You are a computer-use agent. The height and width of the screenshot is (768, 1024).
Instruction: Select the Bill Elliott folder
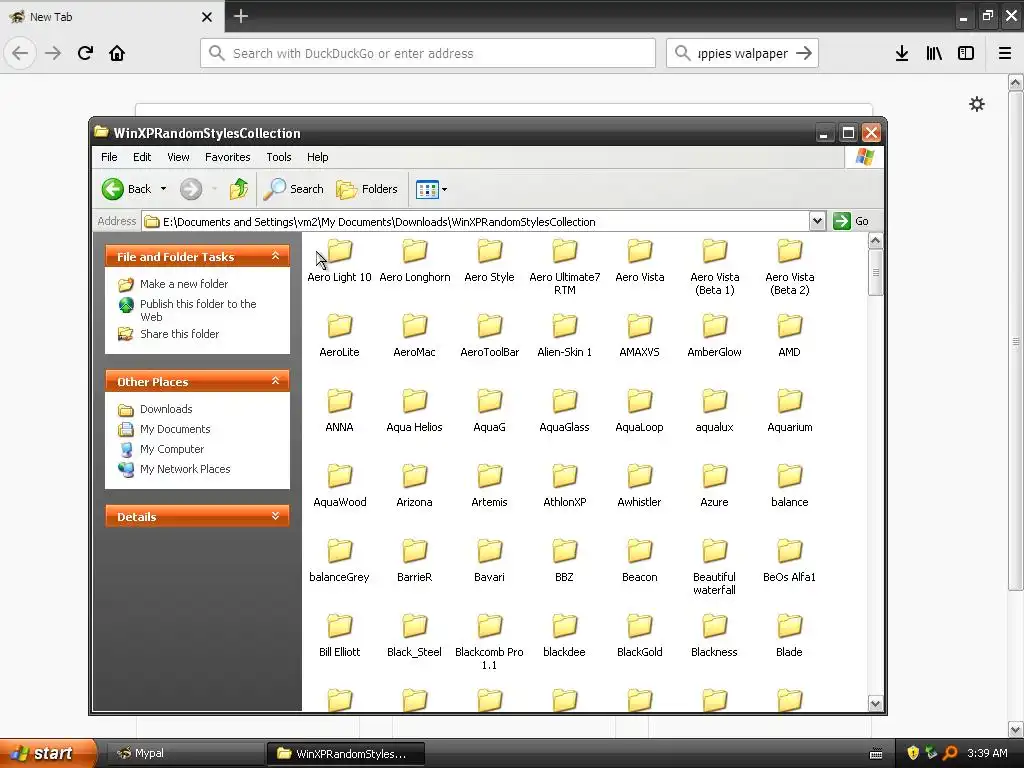click(x=340, y=635)
